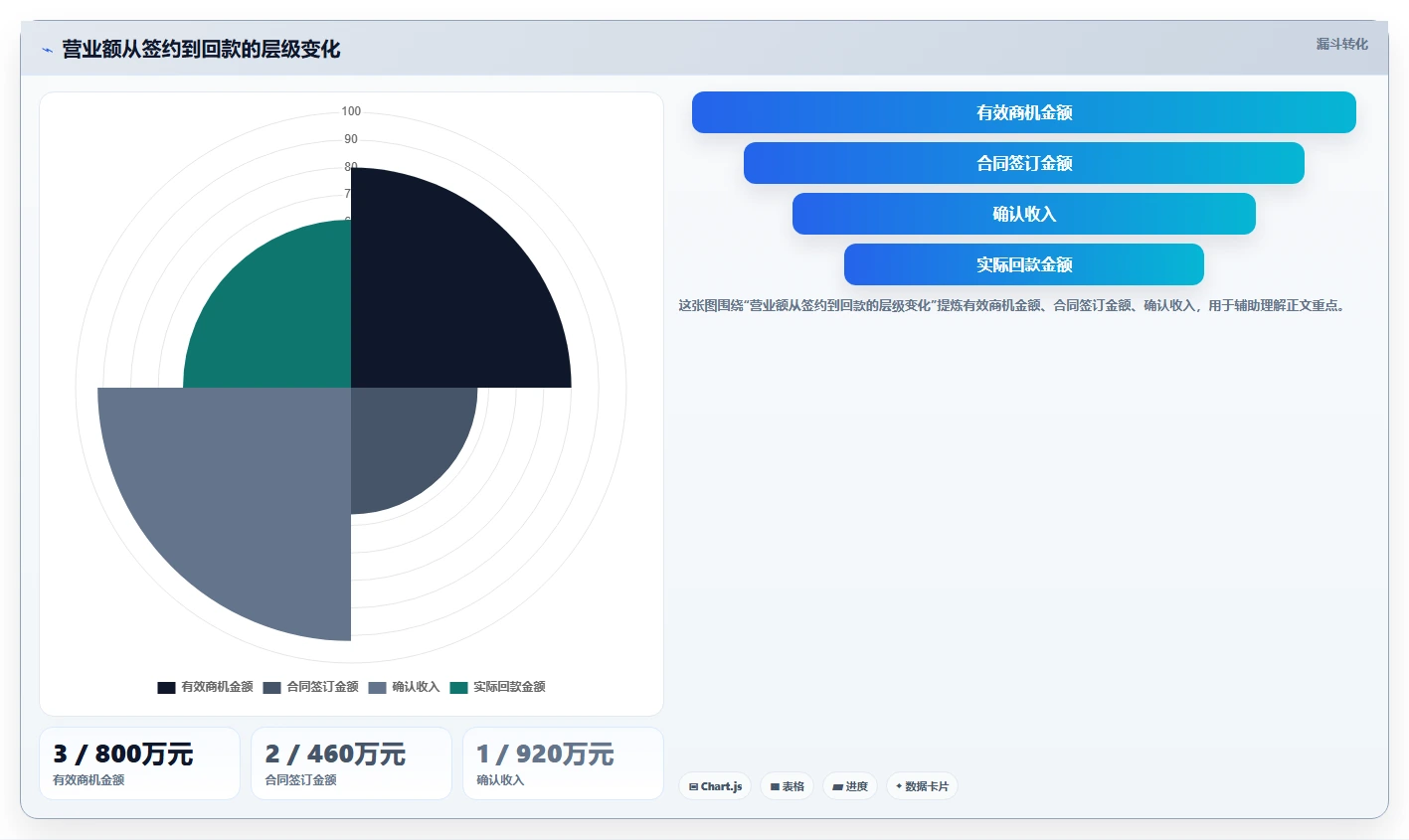Click the chart title 营业额从签约到回款的层级变化

click(x=201, y=50)
